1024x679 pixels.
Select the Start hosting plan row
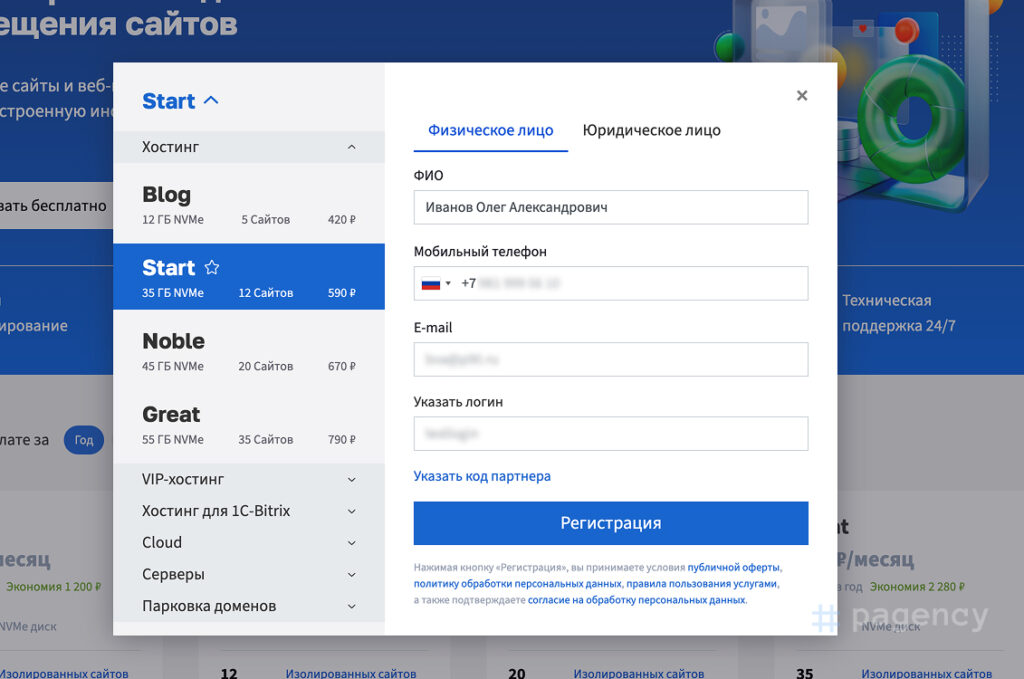click(x=249, y=277)
